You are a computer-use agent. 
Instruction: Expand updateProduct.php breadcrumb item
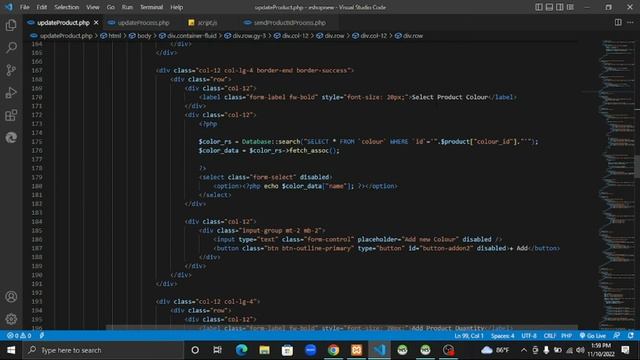tap(61, 36)
